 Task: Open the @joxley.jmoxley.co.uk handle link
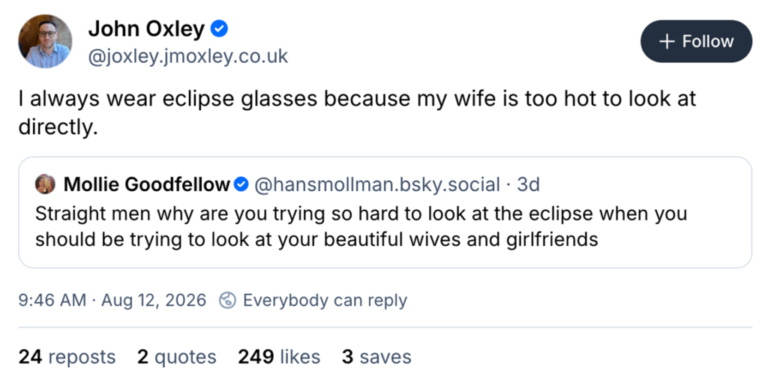pyautogui.click(x=188, y=56)
